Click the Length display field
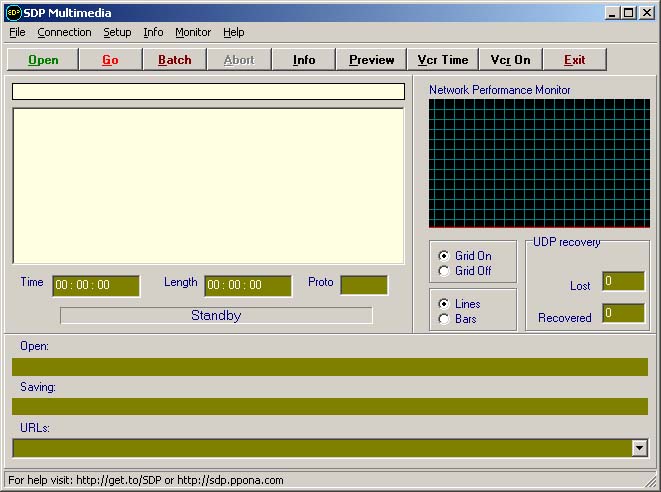 pos(248,285)
